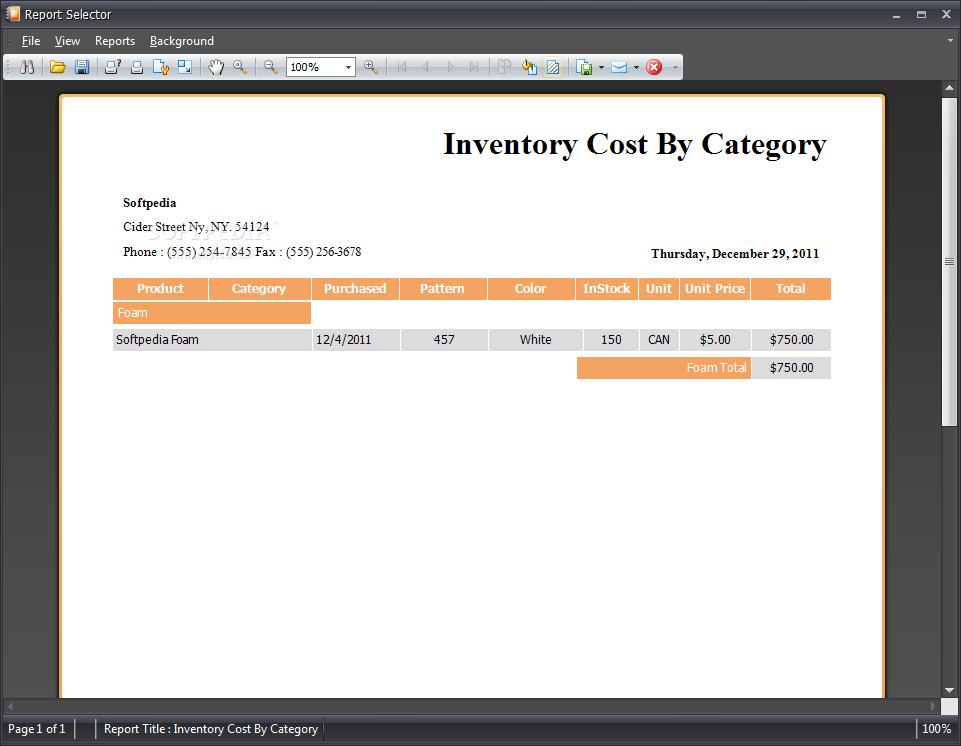961x746 pixels.
Task: Click the Export Document icon
Action: click(x=585, y=67)
